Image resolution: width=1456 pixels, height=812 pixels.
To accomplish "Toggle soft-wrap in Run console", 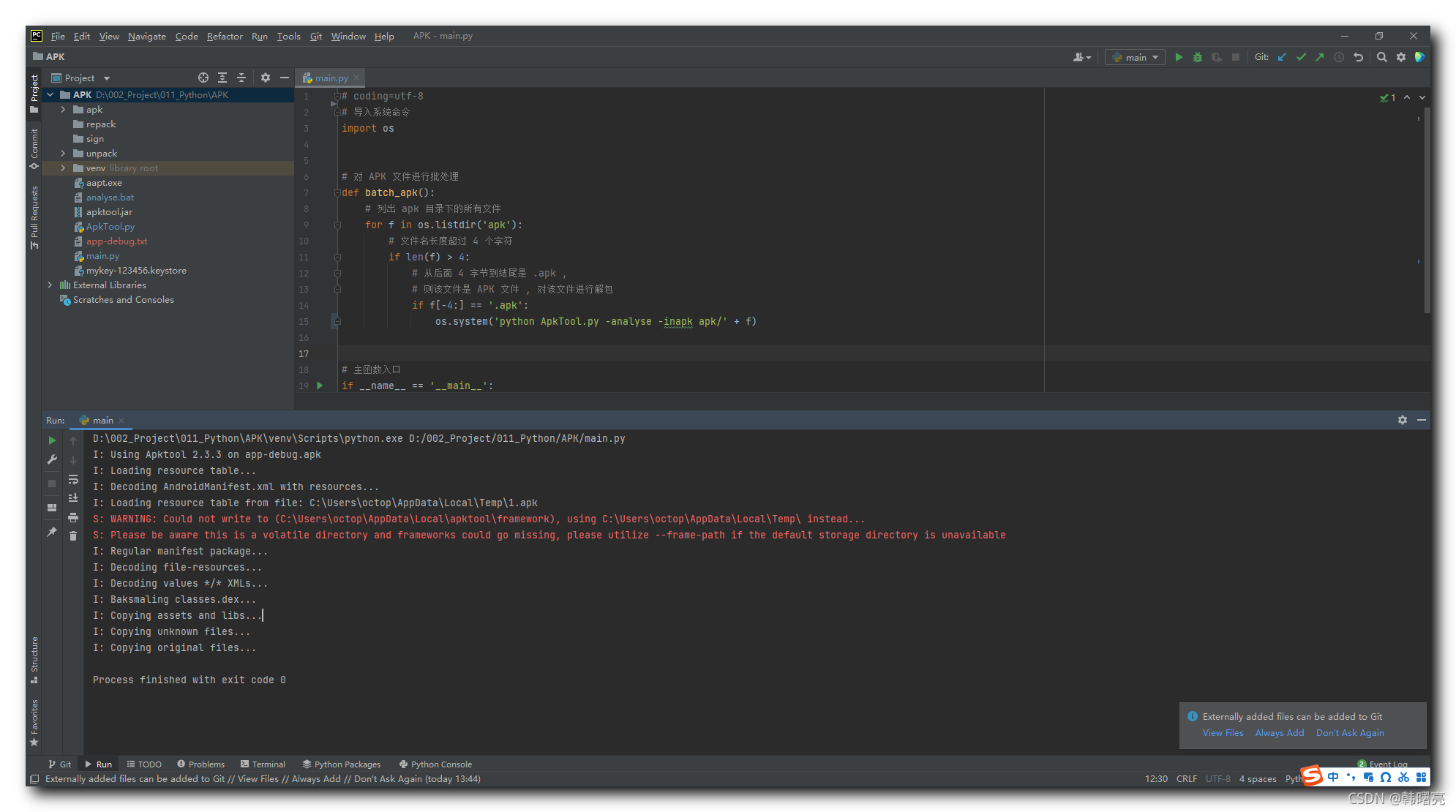I will [x=73, y=479].
